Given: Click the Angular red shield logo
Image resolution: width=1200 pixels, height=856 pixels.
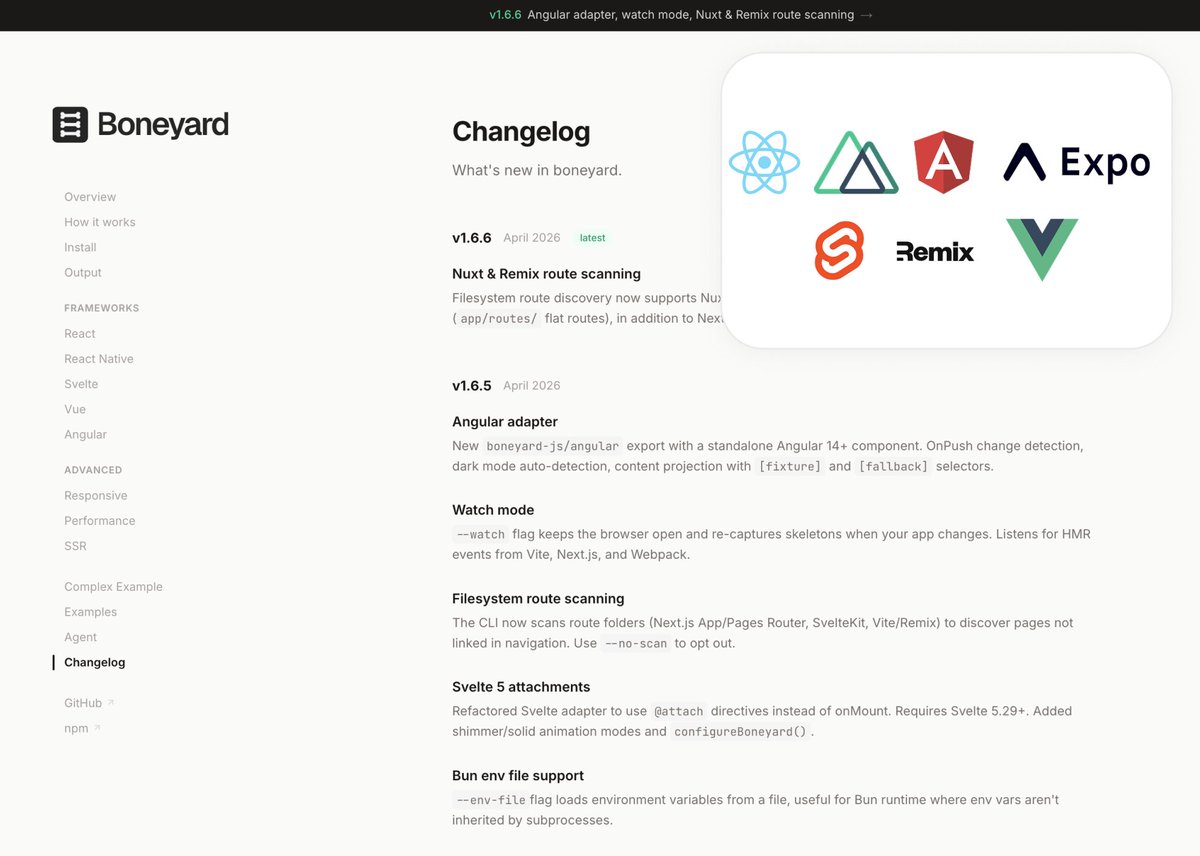Looking at the screenshot, I should 944,162.
